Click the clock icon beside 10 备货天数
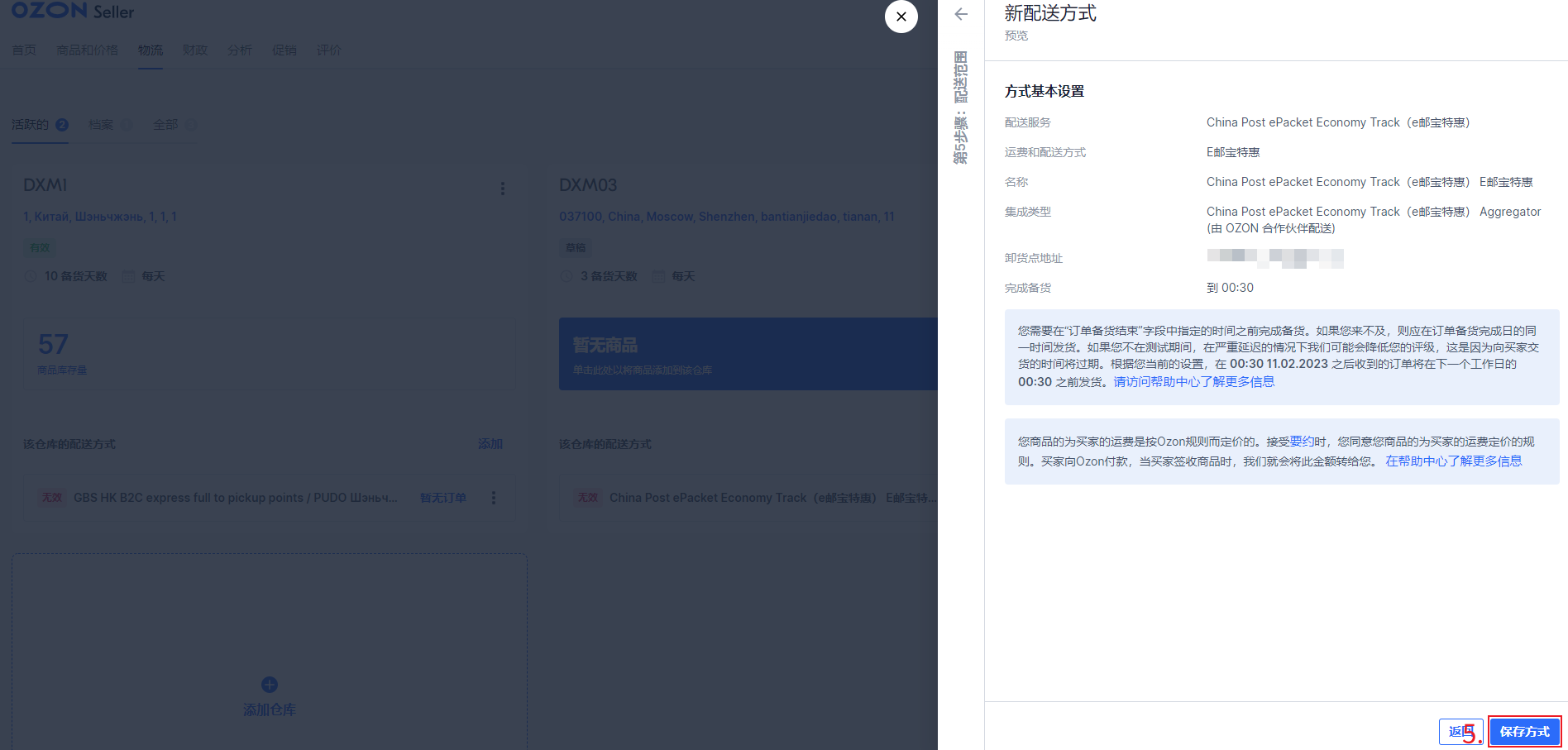This screenshot has height=750, width=1568. 31,276
